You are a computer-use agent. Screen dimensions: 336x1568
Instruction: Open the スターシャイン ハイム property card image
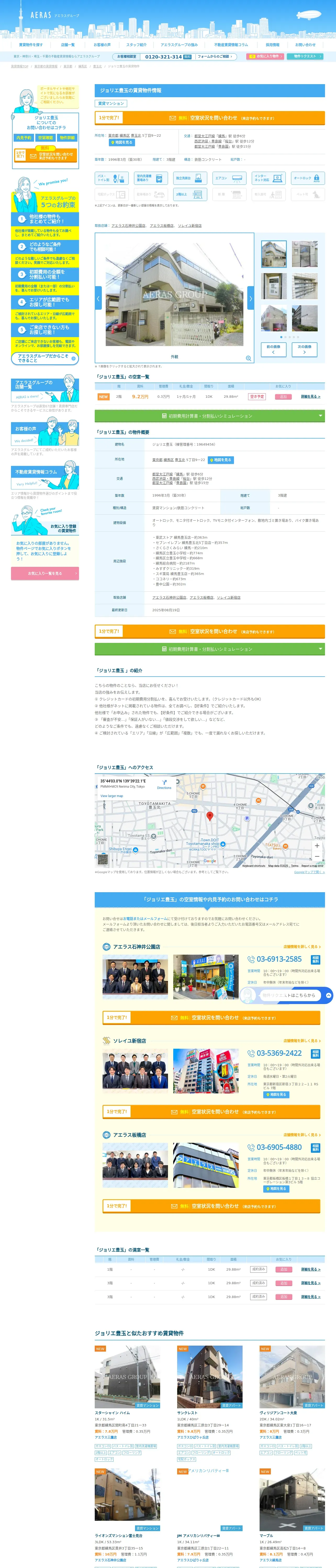point(127,1377)
